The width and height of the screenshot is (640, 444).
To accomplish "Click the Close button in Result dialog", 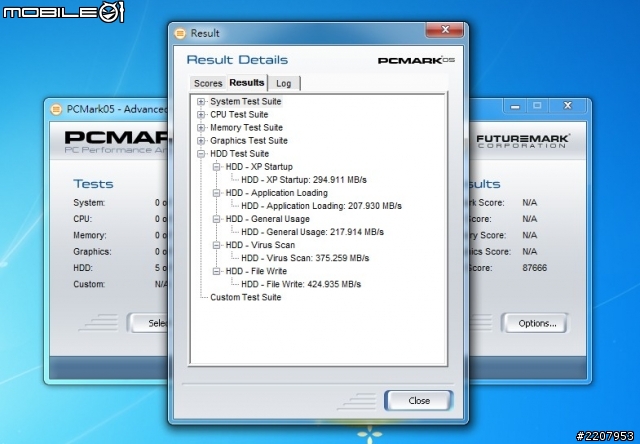I will click(x=419, y=401).
